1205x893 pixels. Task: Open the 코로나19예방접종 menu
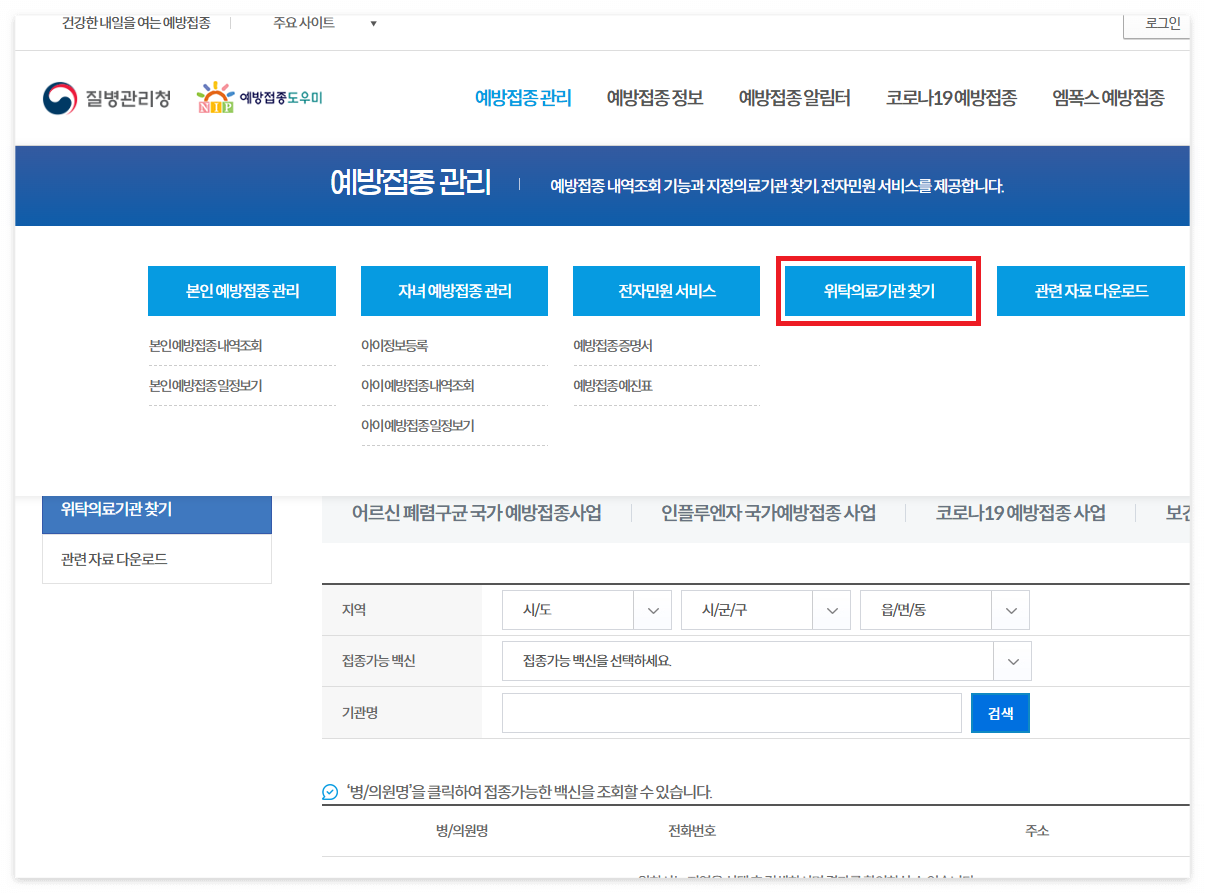point(951,97)
